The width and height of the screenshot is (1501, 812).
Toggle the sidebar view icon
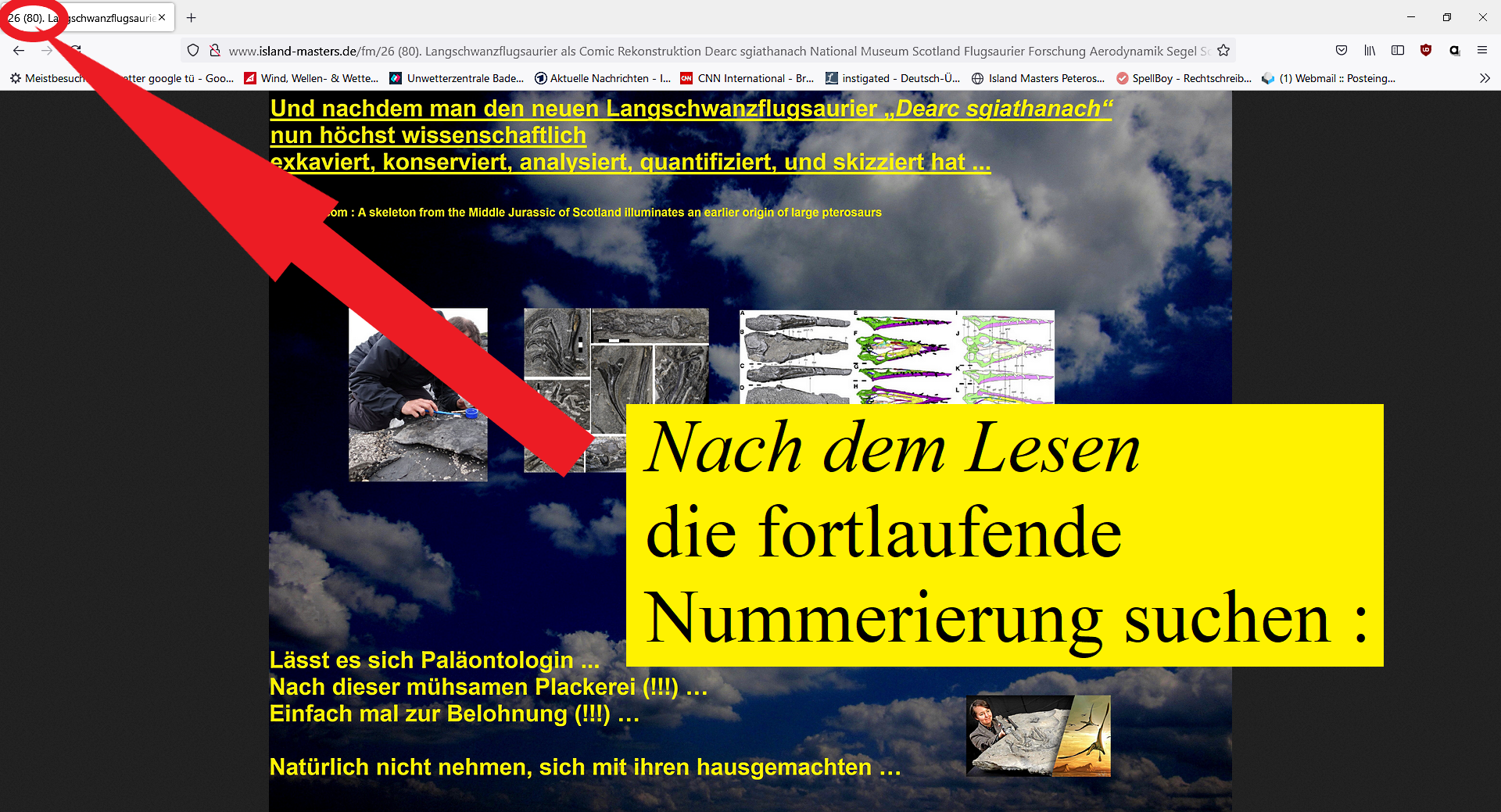click(1398, 51)
